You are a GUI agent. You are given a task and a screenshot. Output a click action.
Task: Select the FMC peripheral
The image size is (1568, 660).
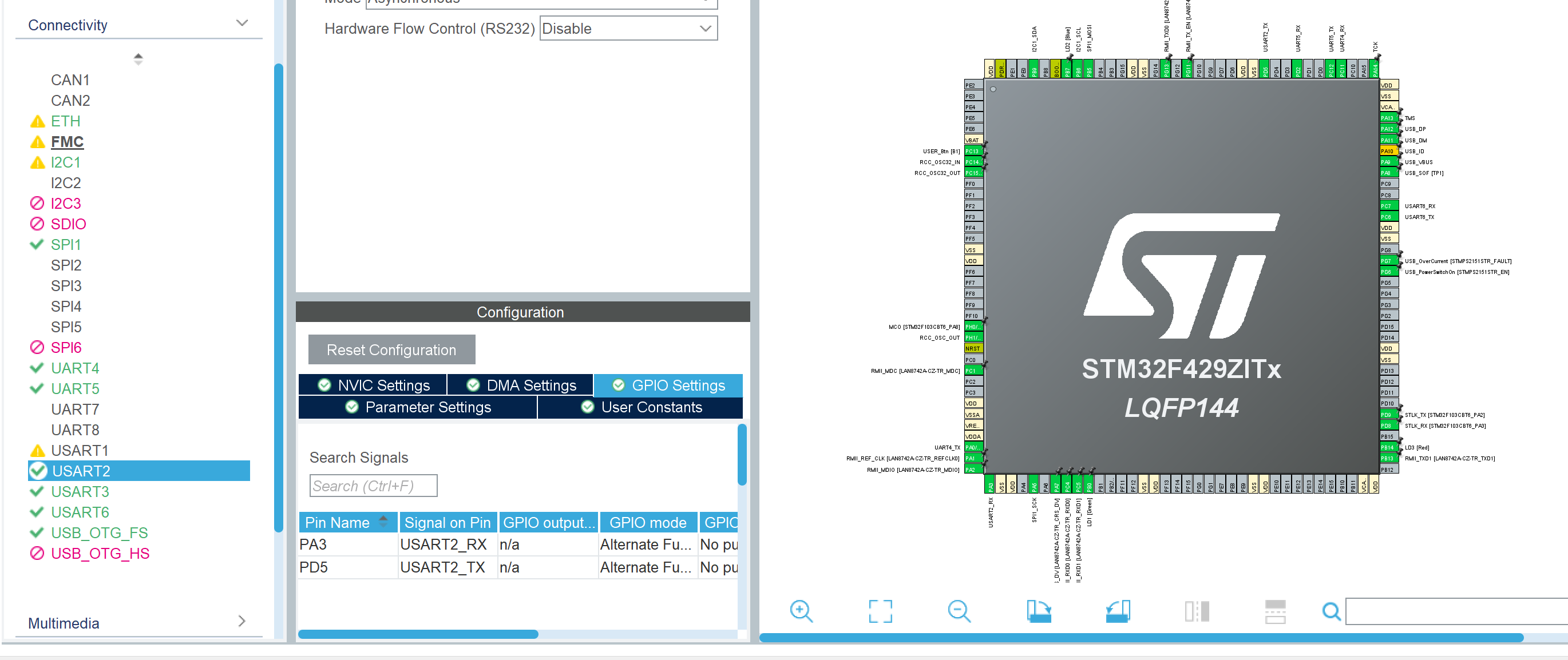coord(67,142)
